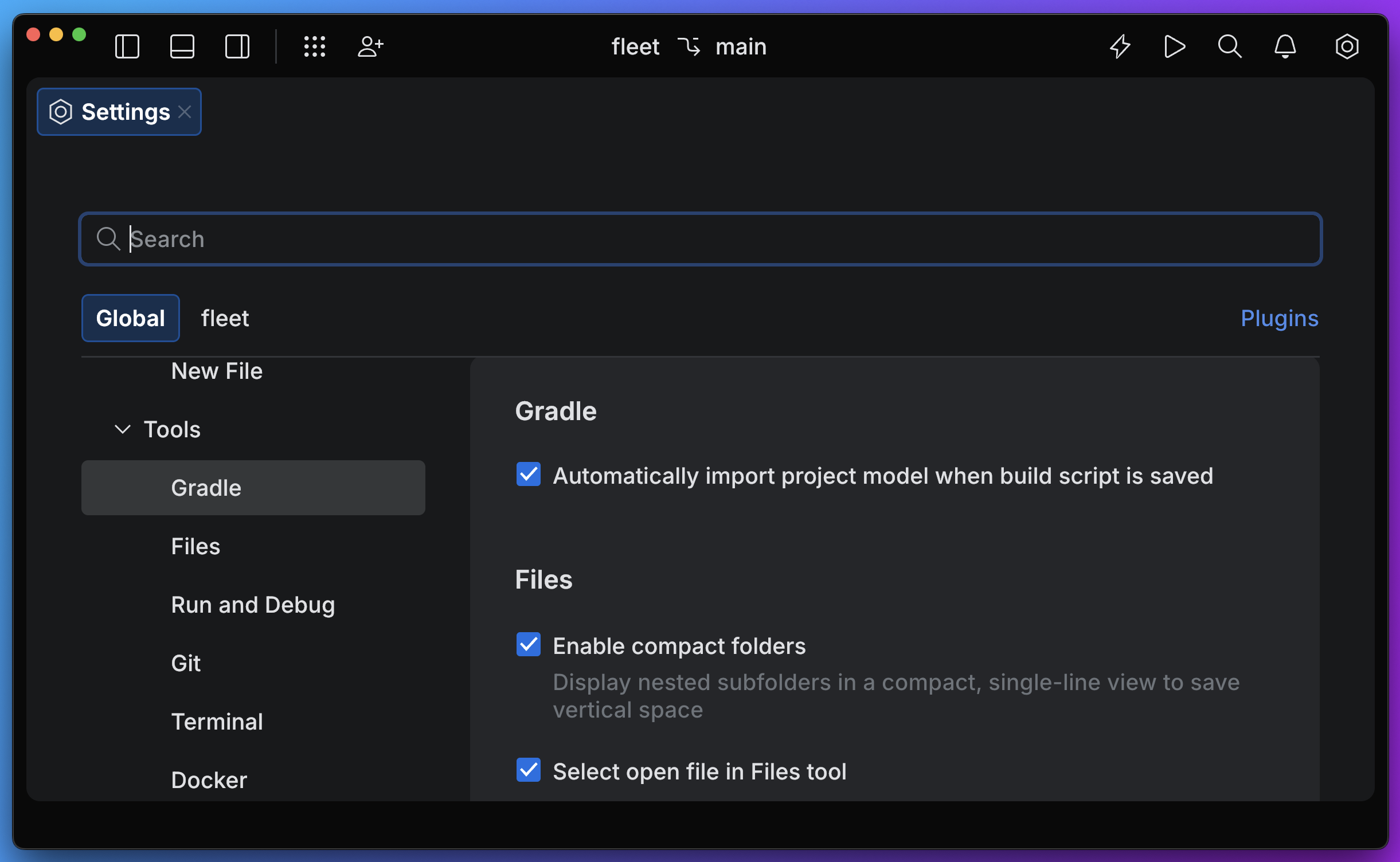Open the Plugins link
Screen dimensions: 1400x862
[1280, 318]
